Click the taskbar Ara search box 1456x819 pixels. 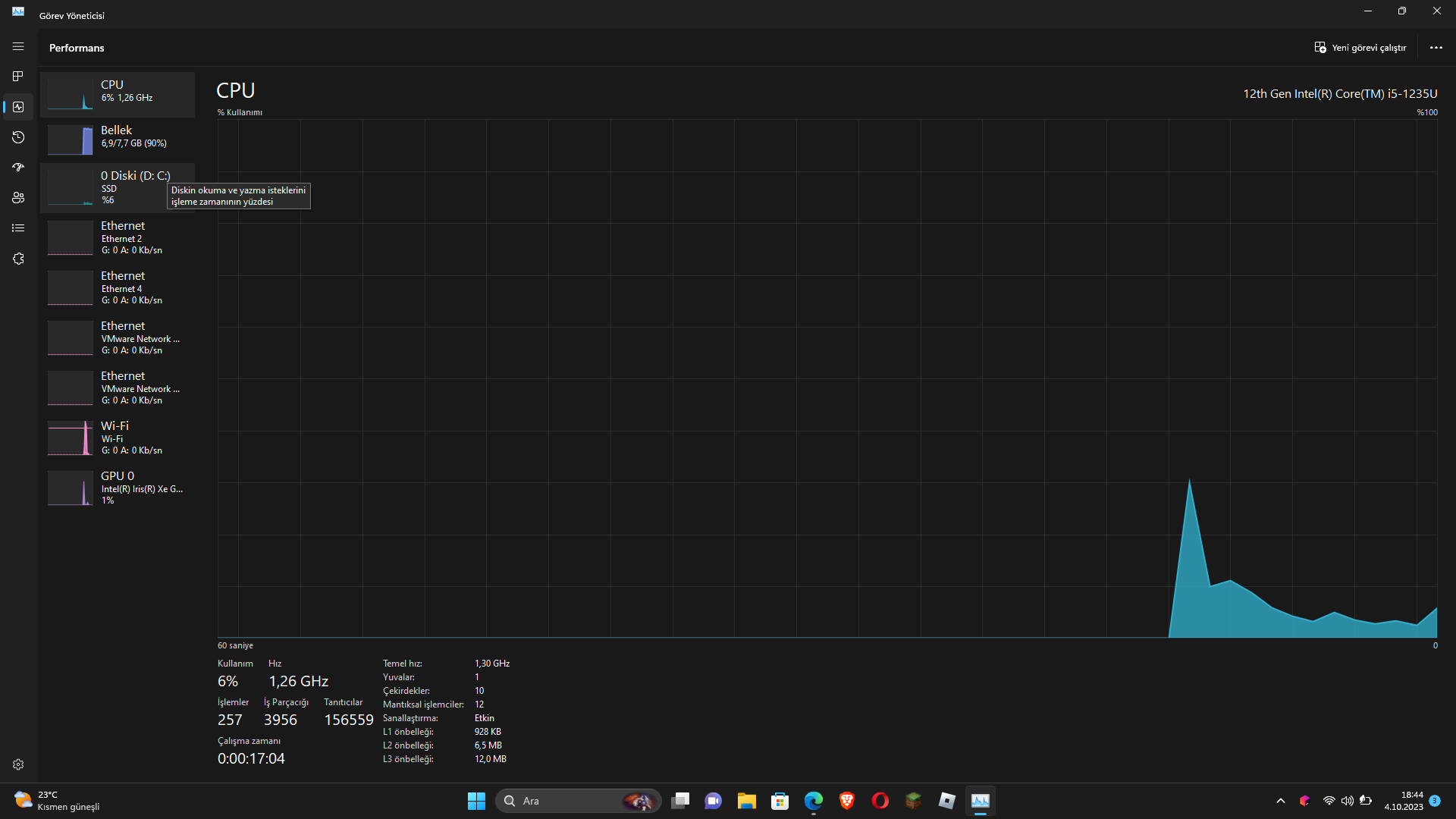578,801
